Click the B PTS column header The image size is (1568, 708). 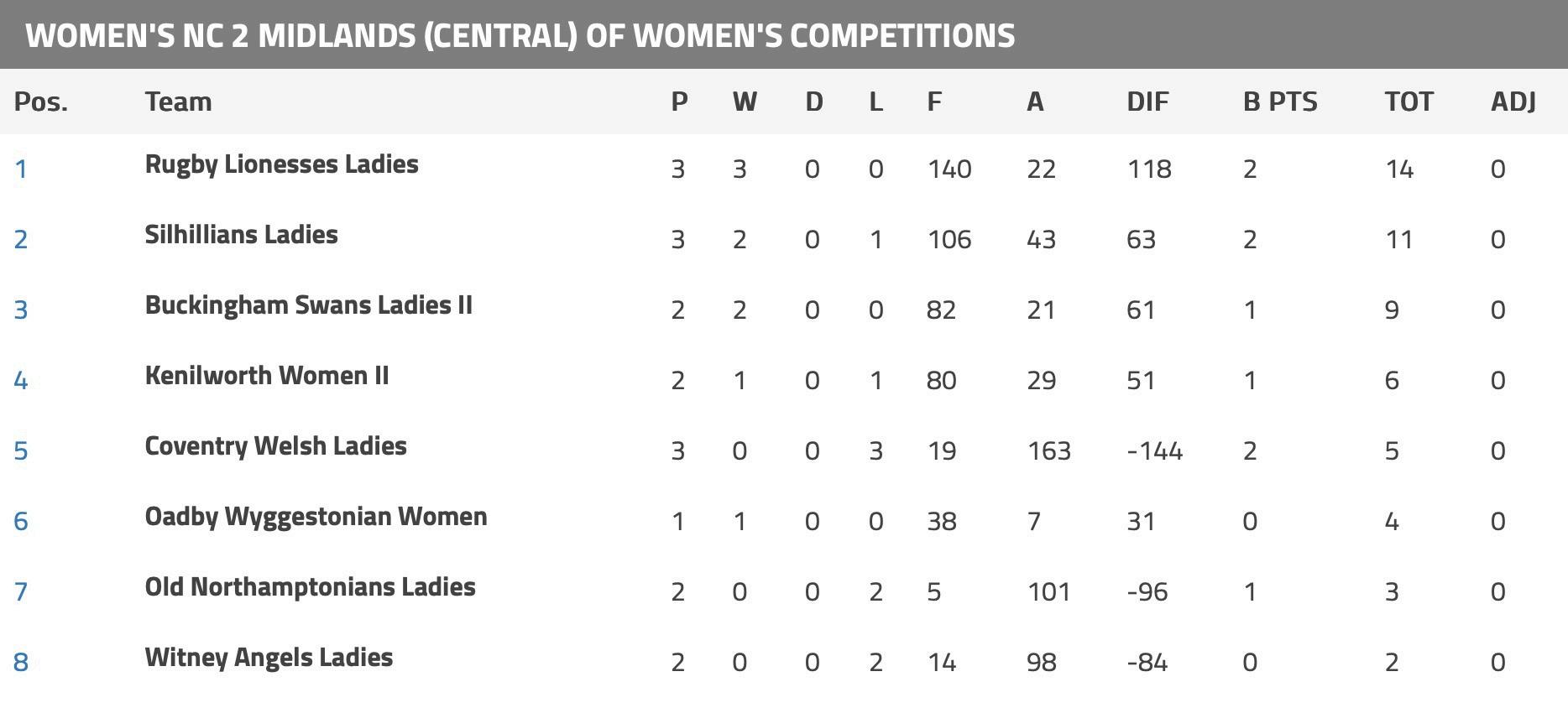tap(1280, 102)
